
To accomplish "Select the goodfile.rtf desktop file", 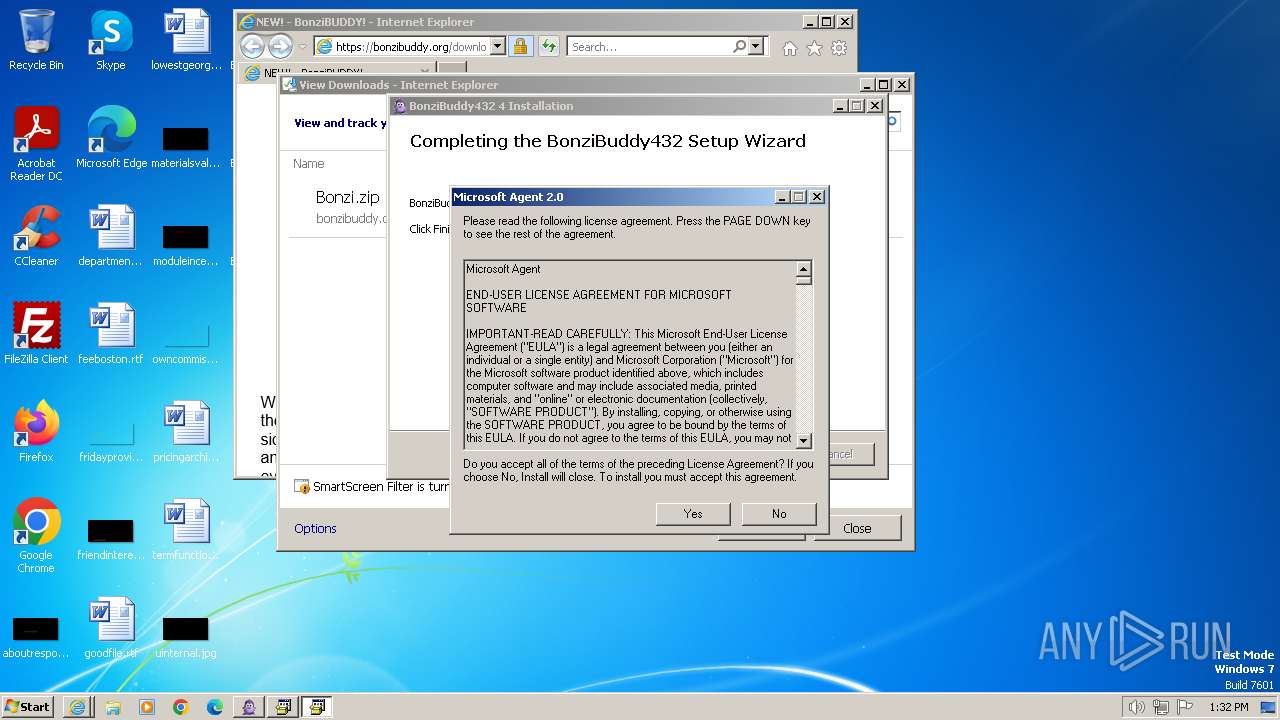I will point(111,628).
